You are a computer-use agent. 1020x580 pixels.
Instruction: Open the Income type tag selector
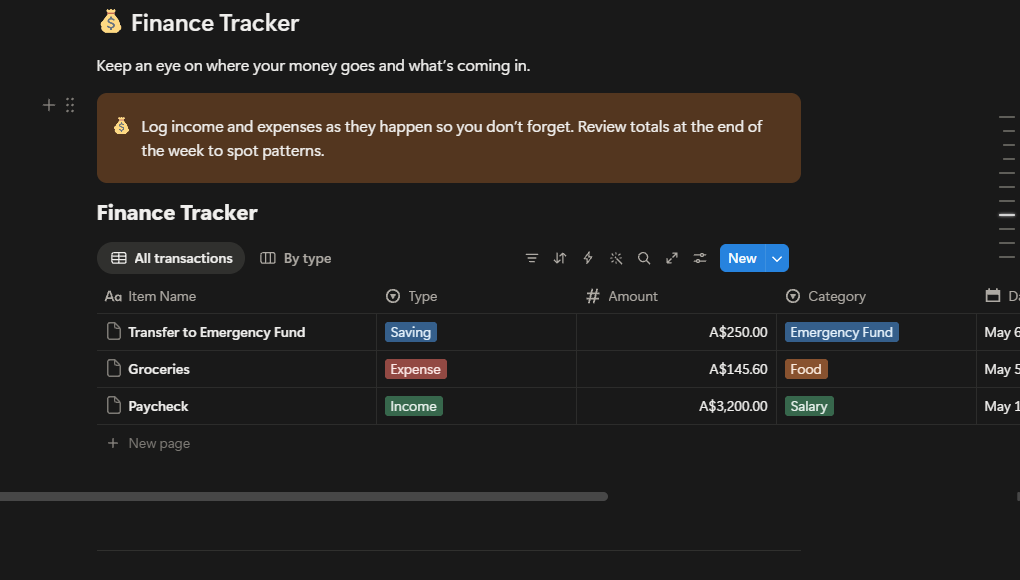coord(414,406)
